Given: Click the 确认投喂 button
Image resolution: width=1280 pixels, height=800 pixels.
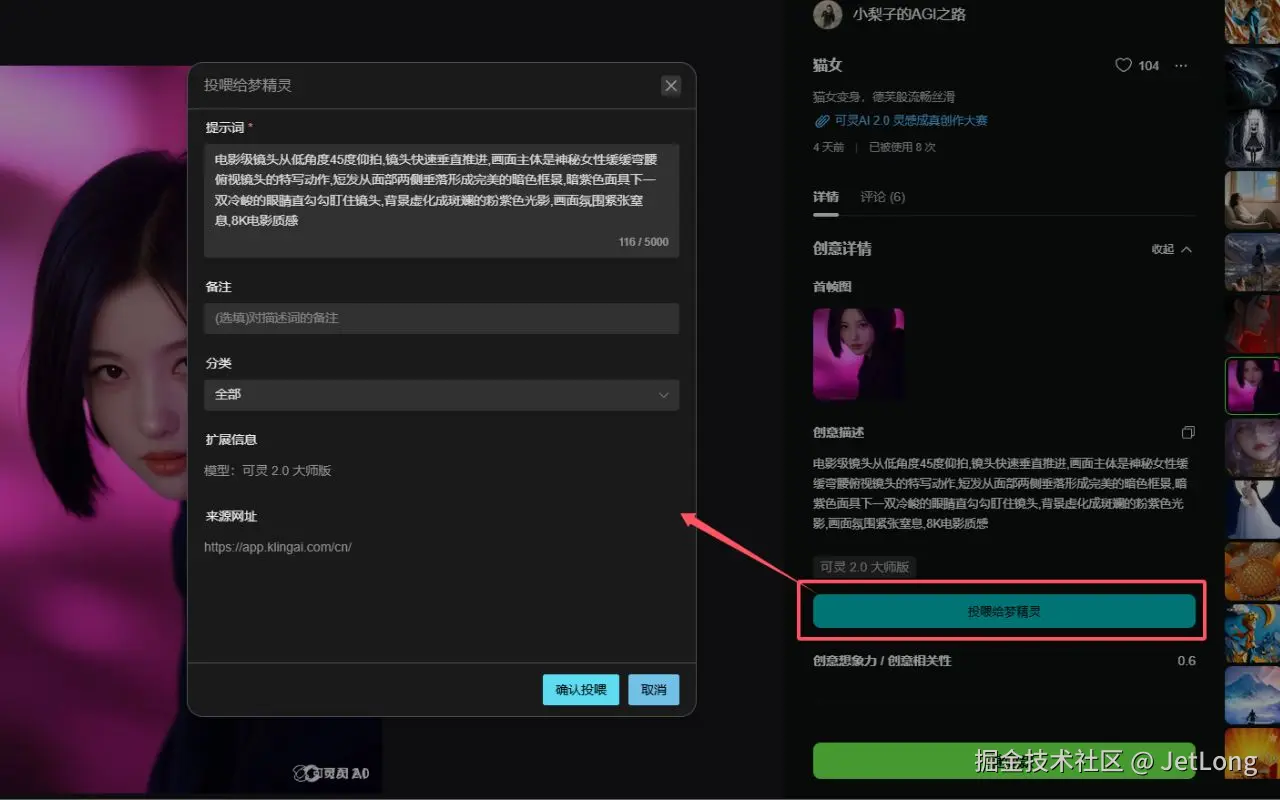Looking at the screenshot, I should click(581, 690).
